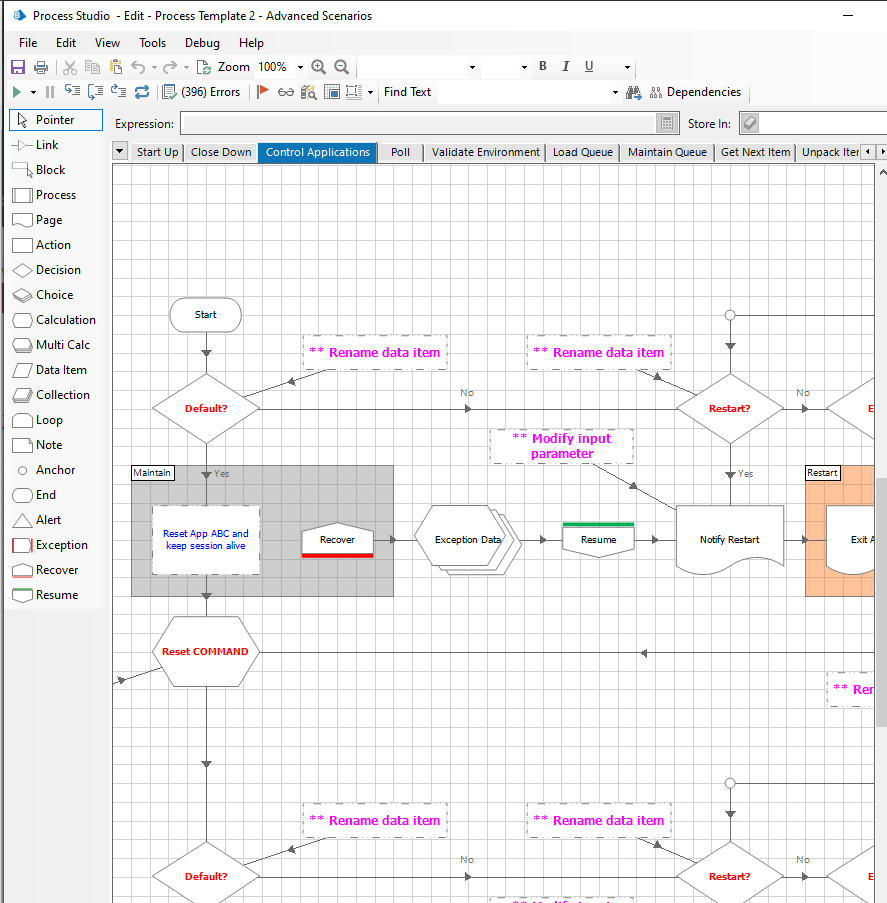The width and height of the screenshot is (887, 903).
Task: Click the Zoom Out magnifier icon
Action: coord(342,67)
